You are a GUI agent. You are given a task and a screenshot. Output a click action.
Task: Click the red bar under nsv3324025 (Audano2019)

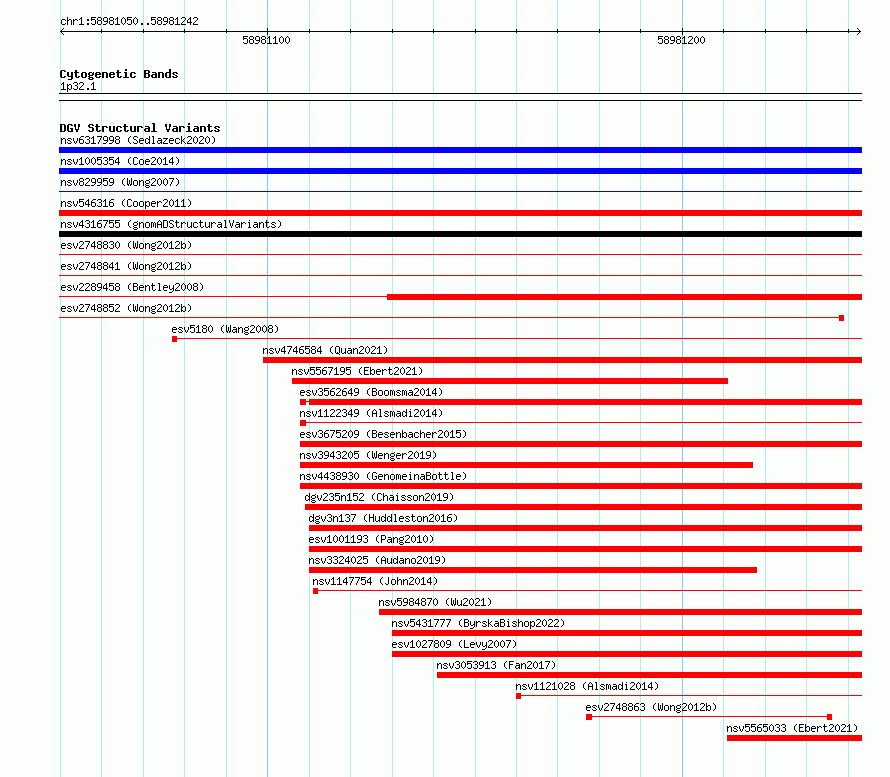[532, 570]
